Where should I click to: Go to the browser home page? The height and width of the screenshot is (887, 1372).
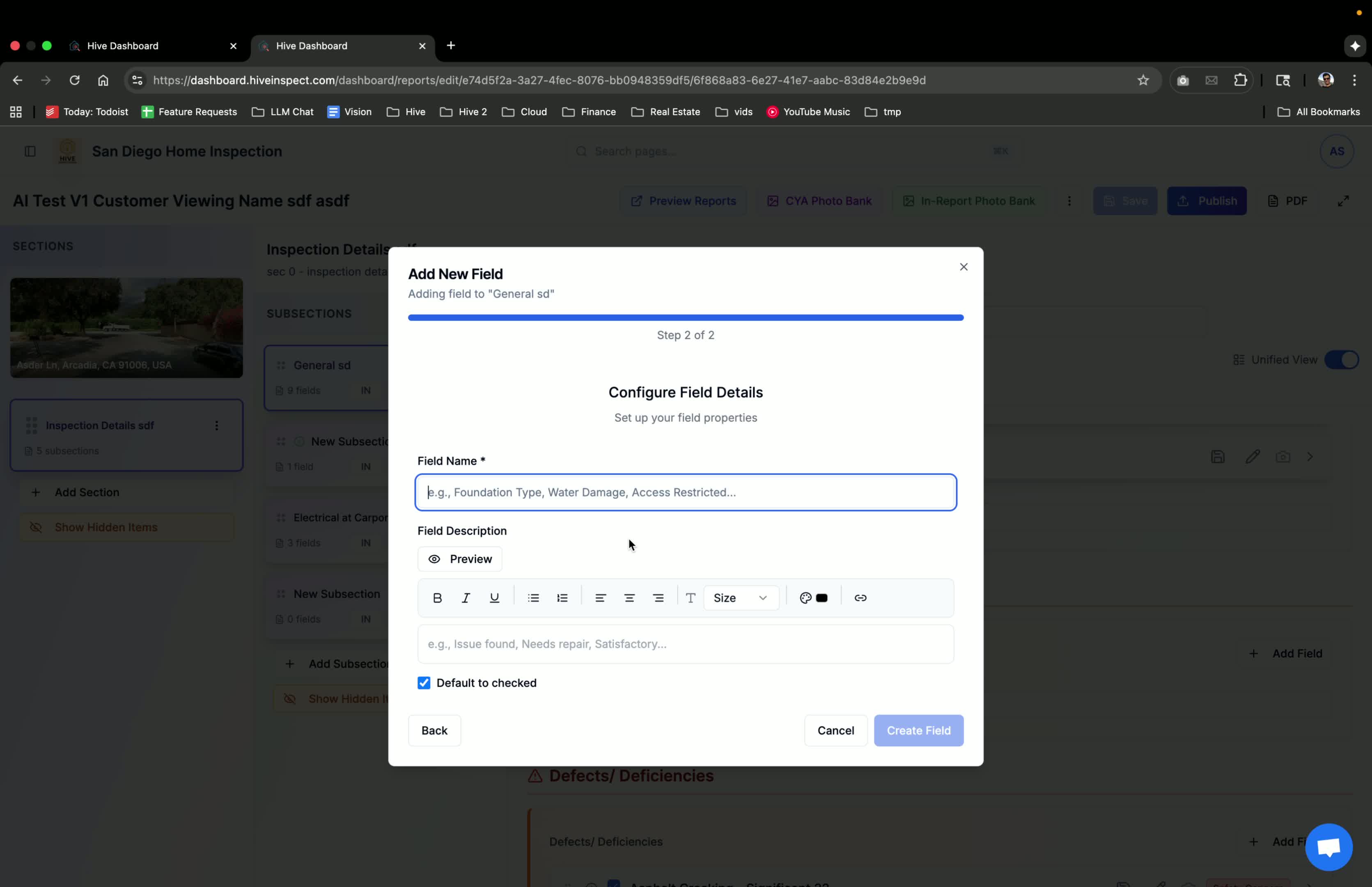click(x=103, y=80)
